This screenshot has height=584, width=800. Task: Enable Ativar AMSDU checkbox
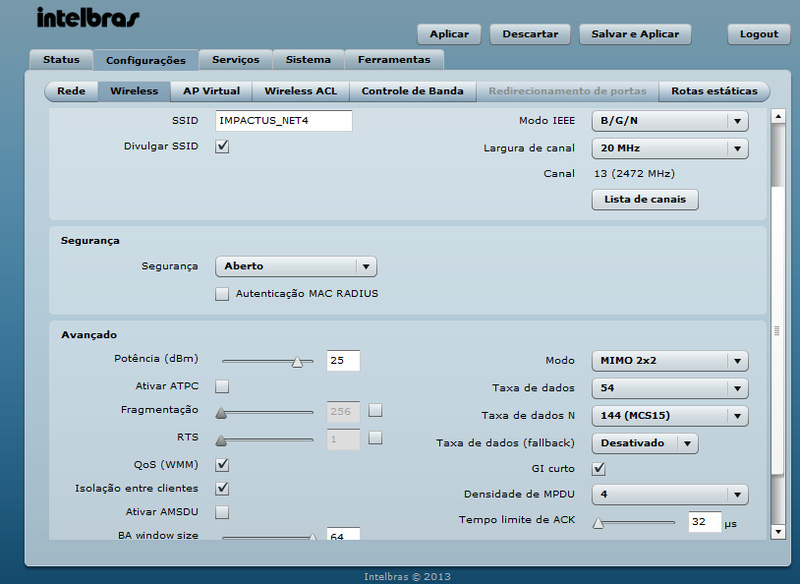222,512
